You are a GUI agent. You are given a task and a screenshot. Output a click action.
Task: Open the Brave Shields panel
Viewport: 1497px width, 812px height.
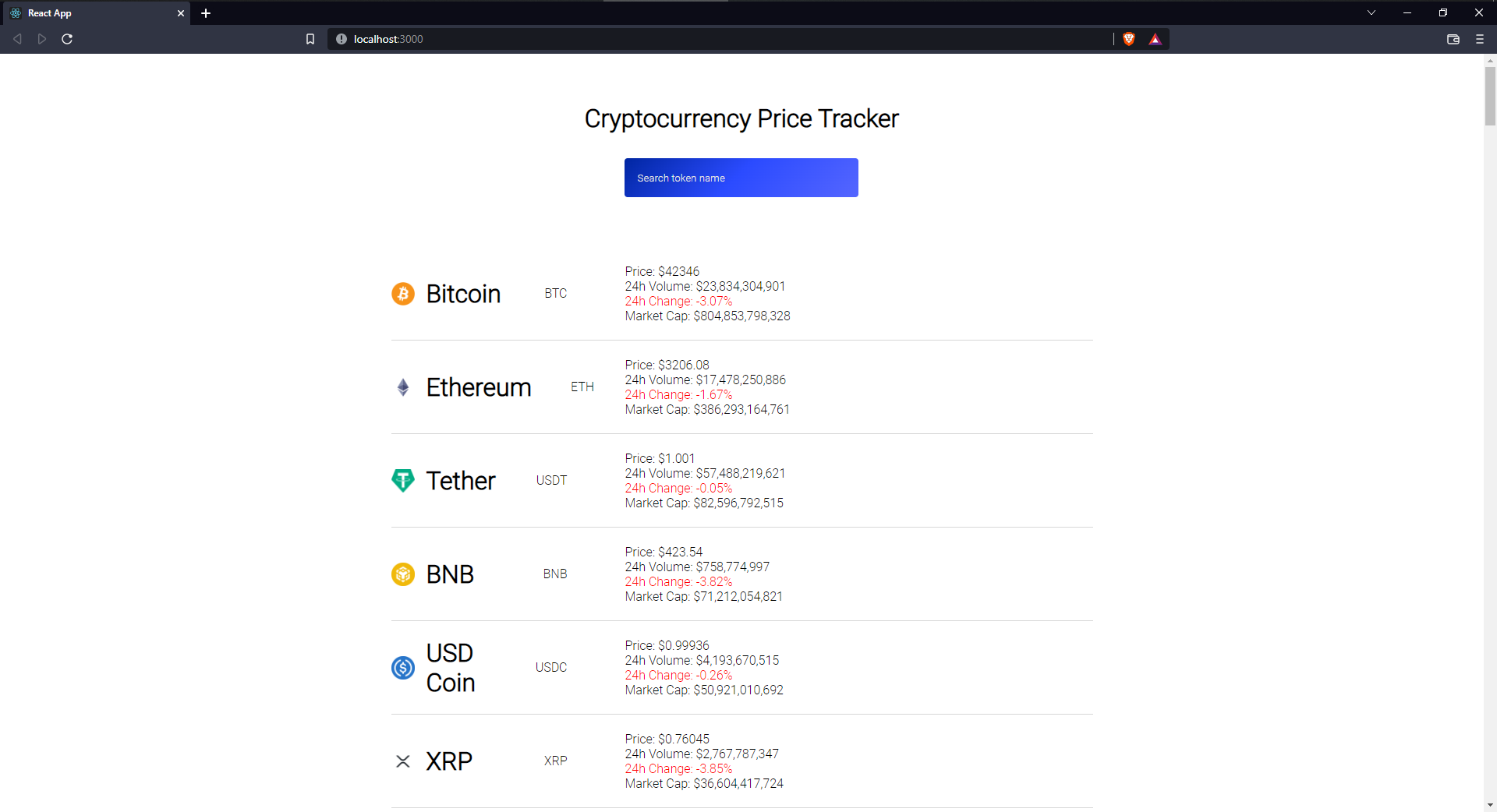(1128, 39)
